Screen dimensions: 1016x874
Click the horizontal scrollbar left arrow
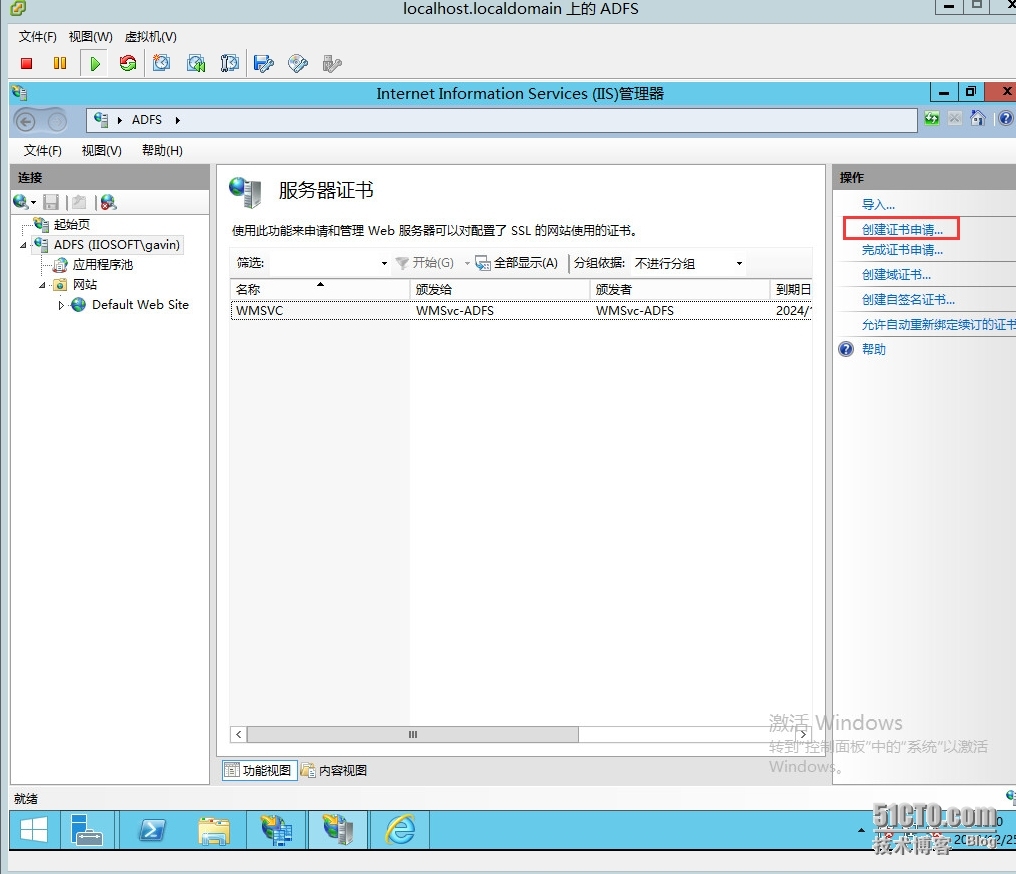click(x=238, y=735)
